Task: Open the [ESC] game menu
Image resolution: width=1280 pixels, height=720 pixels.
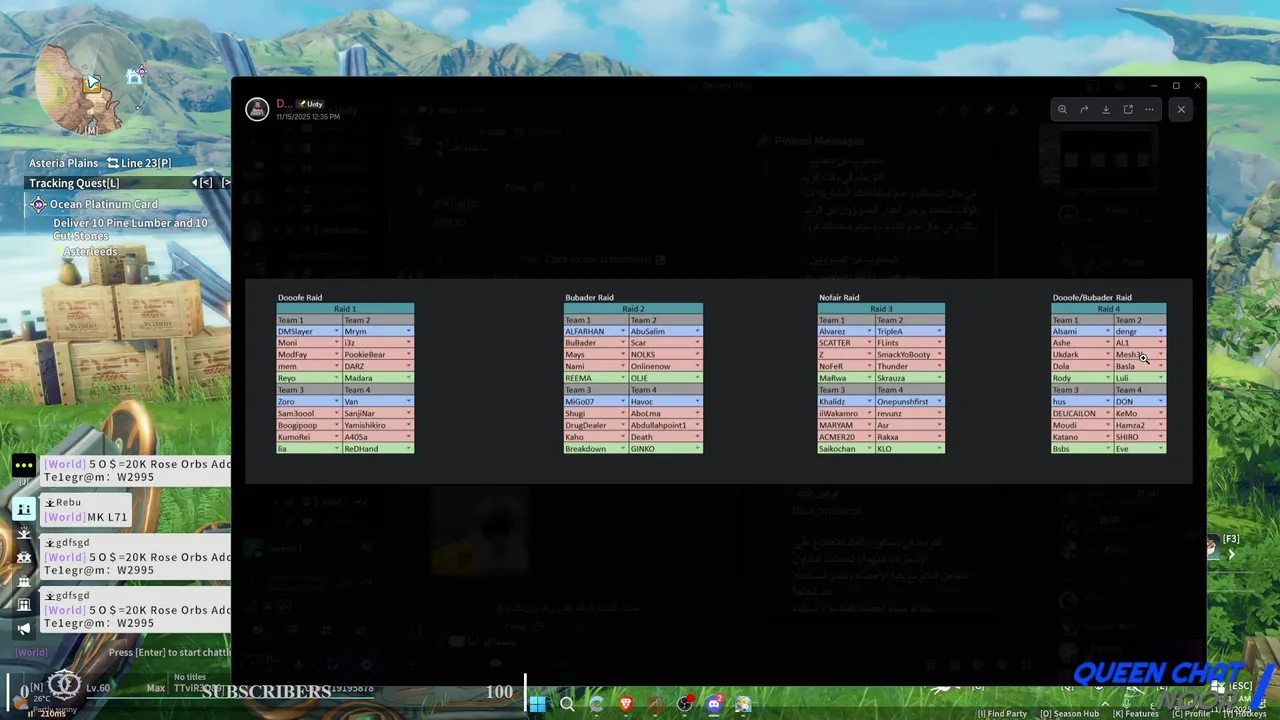Action: point(1240,686)
